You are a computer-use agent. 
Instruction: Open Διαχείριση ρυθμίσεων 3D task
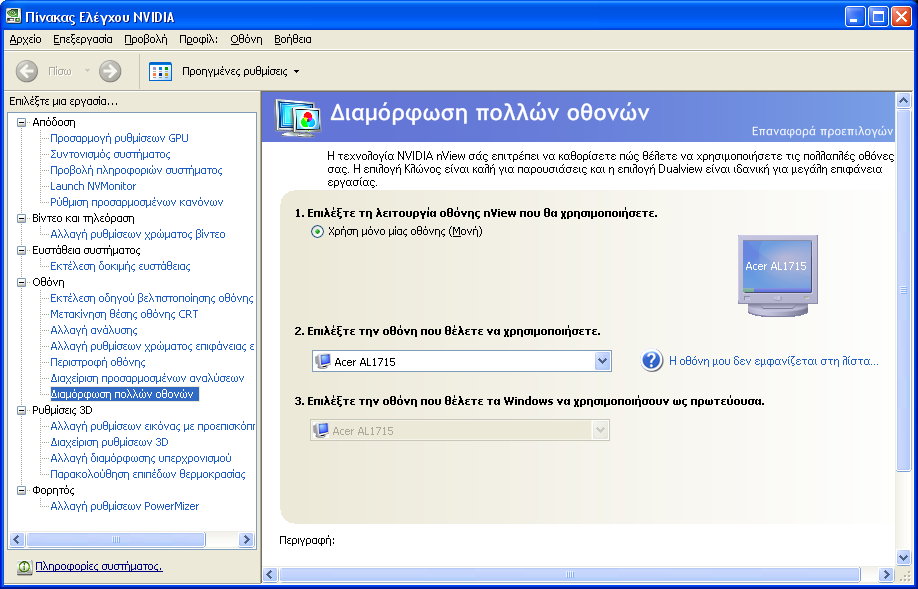[x=109, y=443]
